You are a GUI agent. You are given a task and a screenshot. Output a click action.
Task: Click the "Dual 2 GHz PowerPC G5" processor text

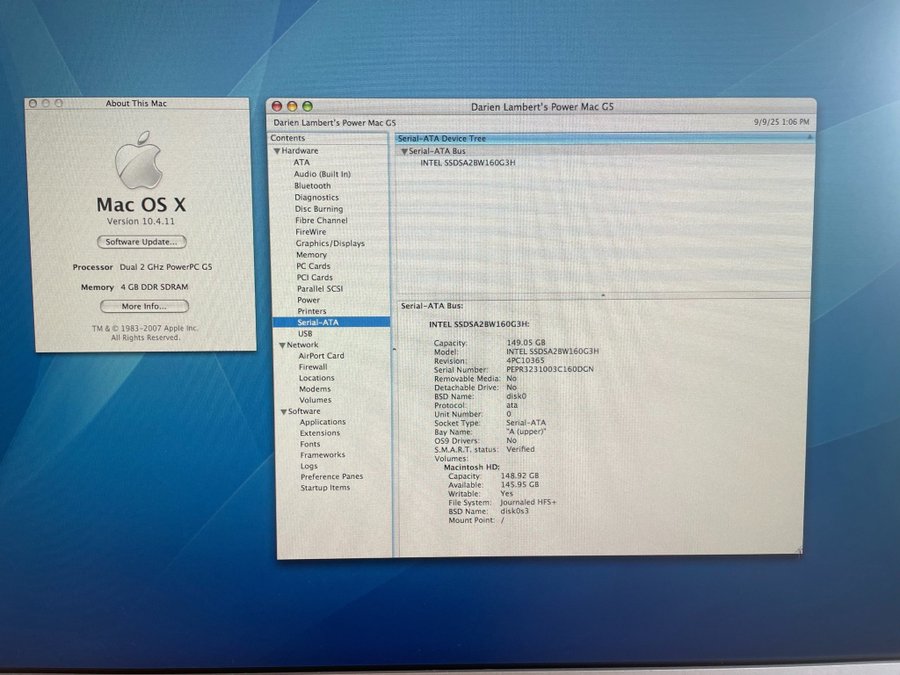tap(166, 267)
